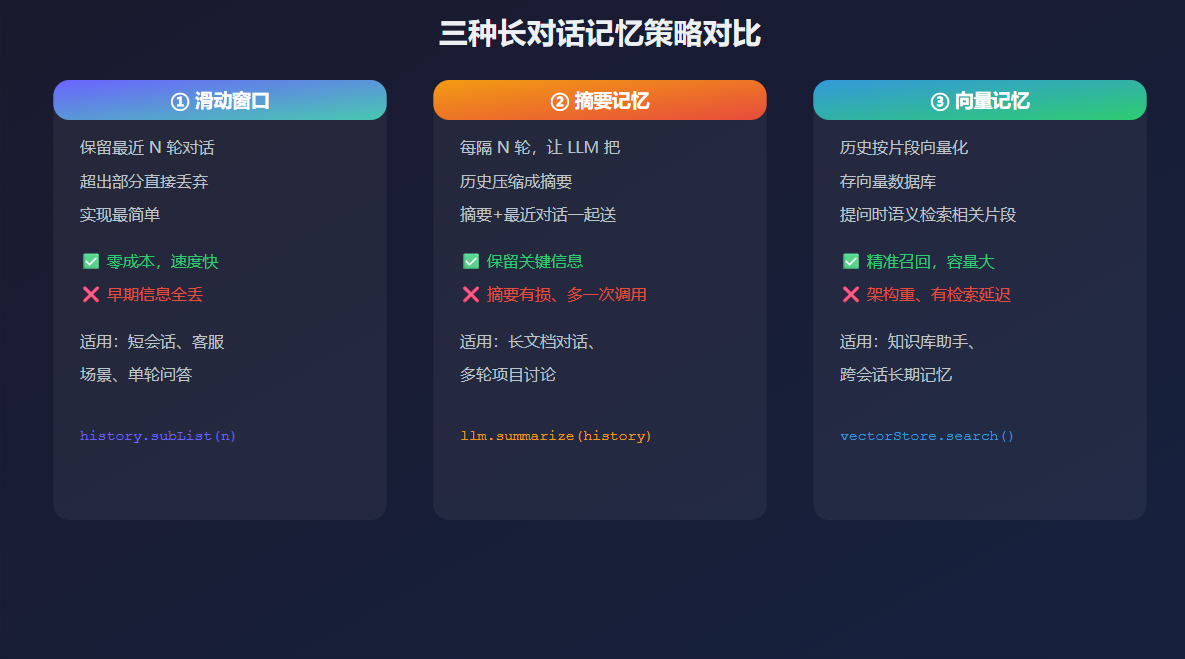Screen dimensions: 1185x659
Task: Click the text 超出部分直接丢弃
Action: point(144,181)
